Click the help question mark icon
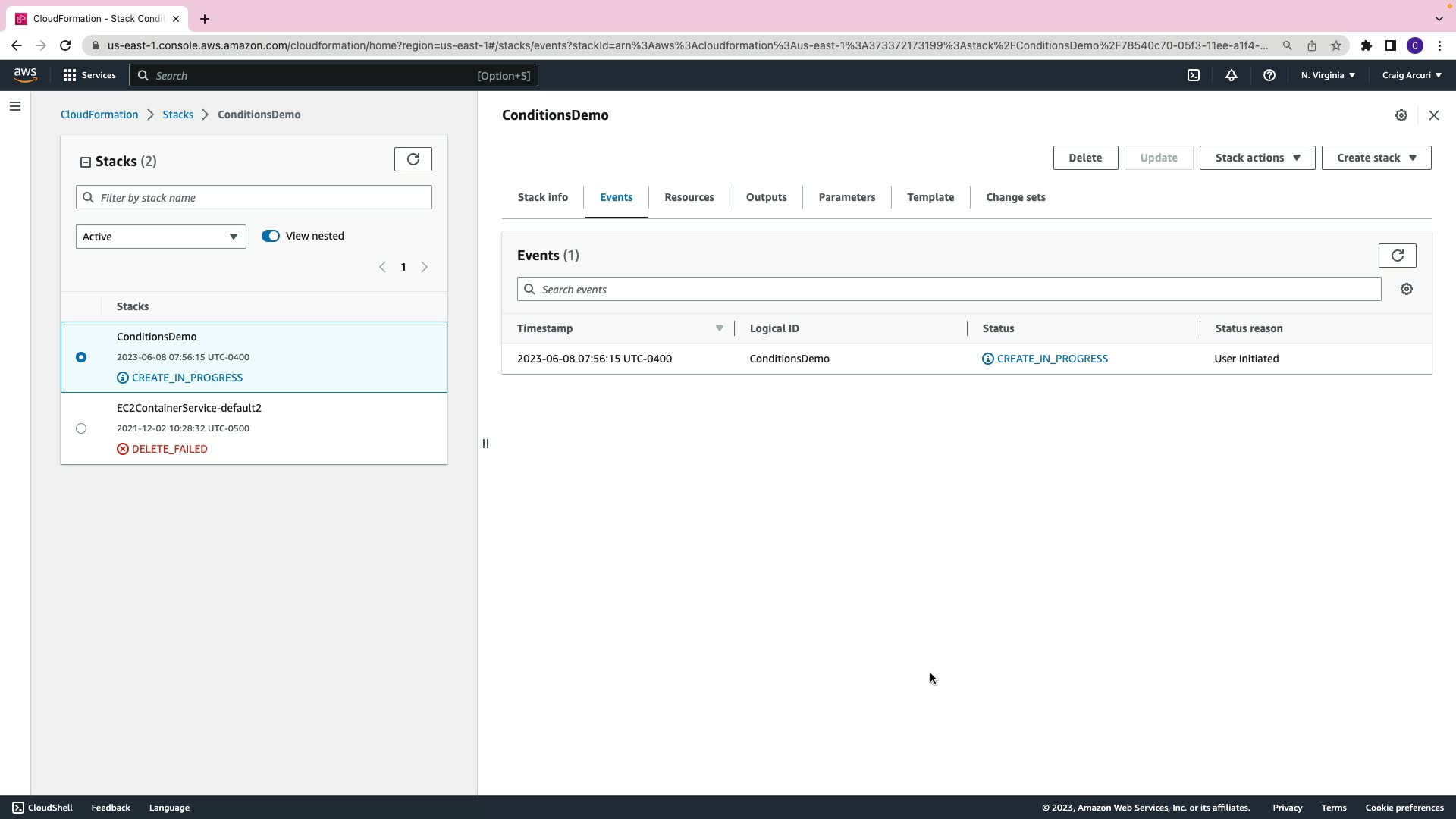Screen dimensions: 1456x819 click(x=1269, y=75)
